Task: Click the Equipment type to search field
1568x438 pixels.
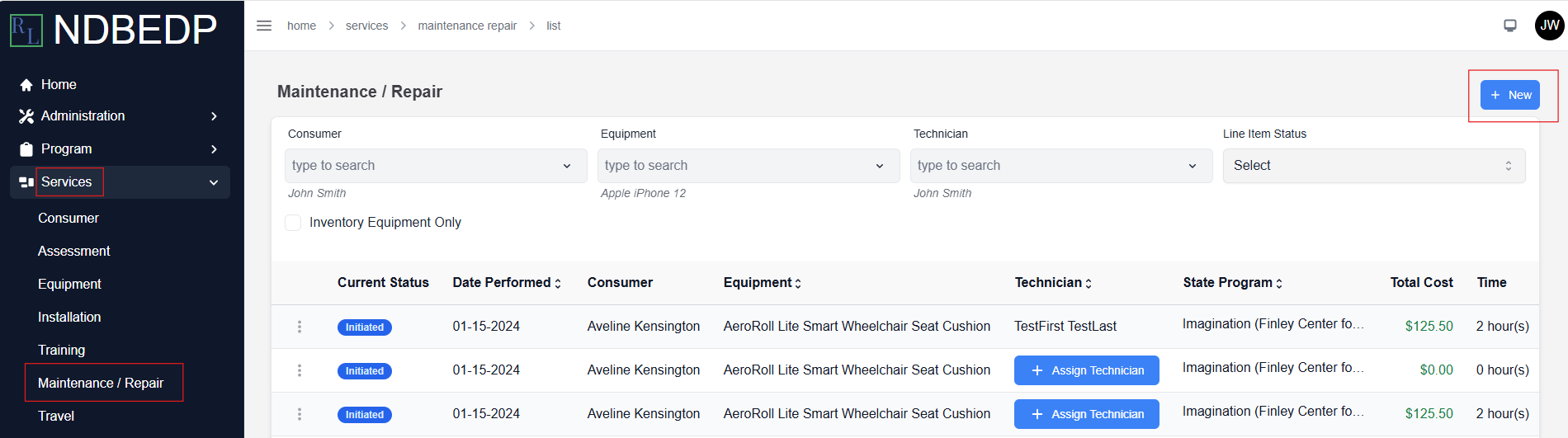Action: (x=749, y=166)
